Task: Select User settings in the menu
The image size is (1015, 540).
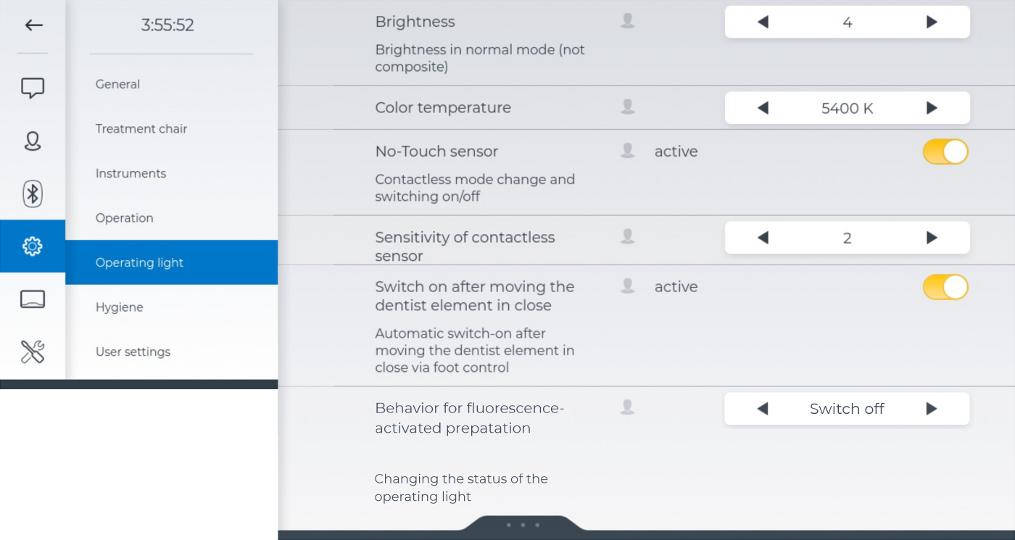Action: click(x=133, y=352)
